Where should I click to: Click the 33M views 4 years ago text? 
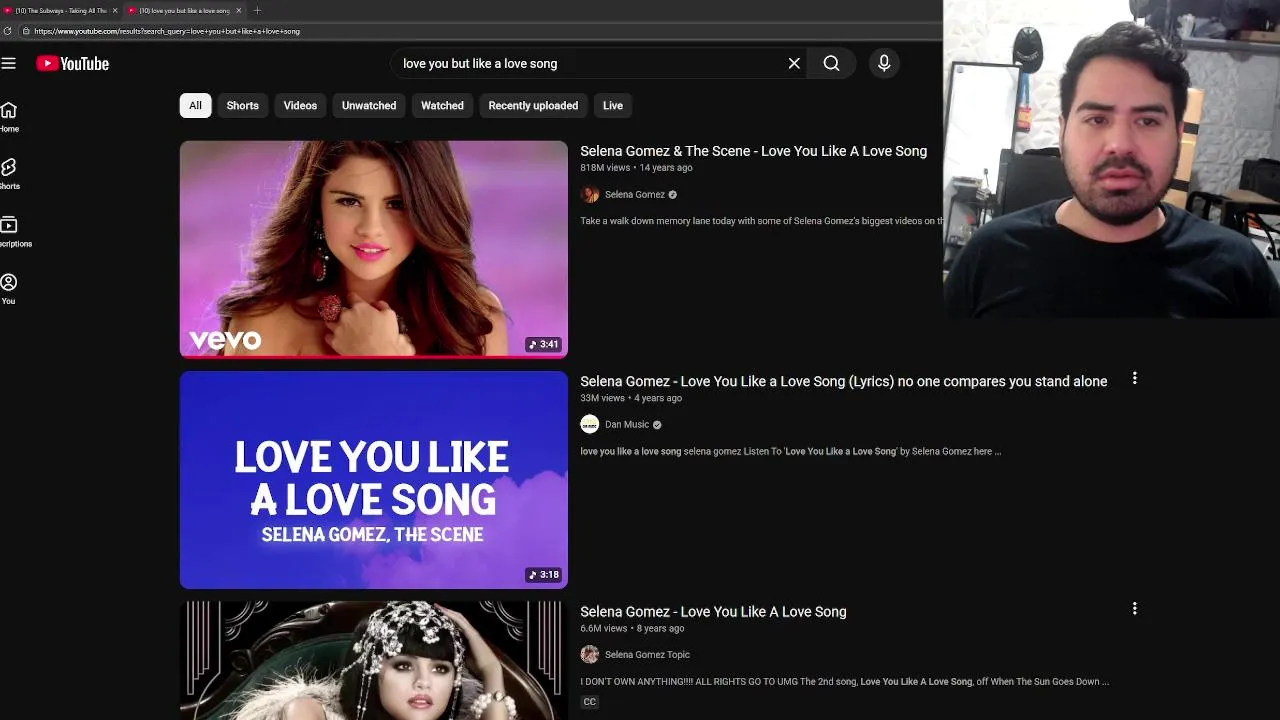(631, 398)
